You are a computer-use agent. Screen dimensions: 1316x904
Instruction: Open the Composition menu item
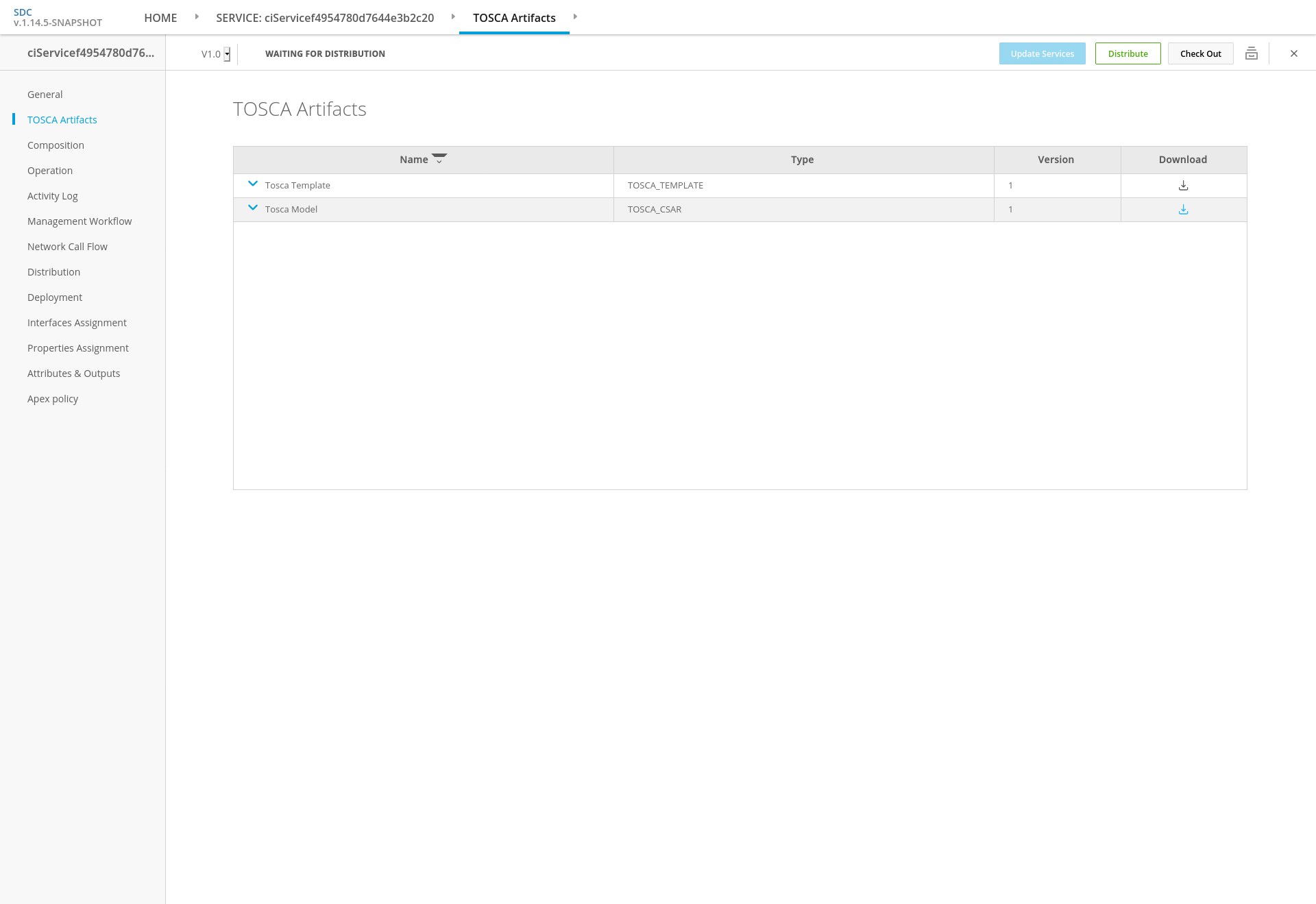click(56, 145)
